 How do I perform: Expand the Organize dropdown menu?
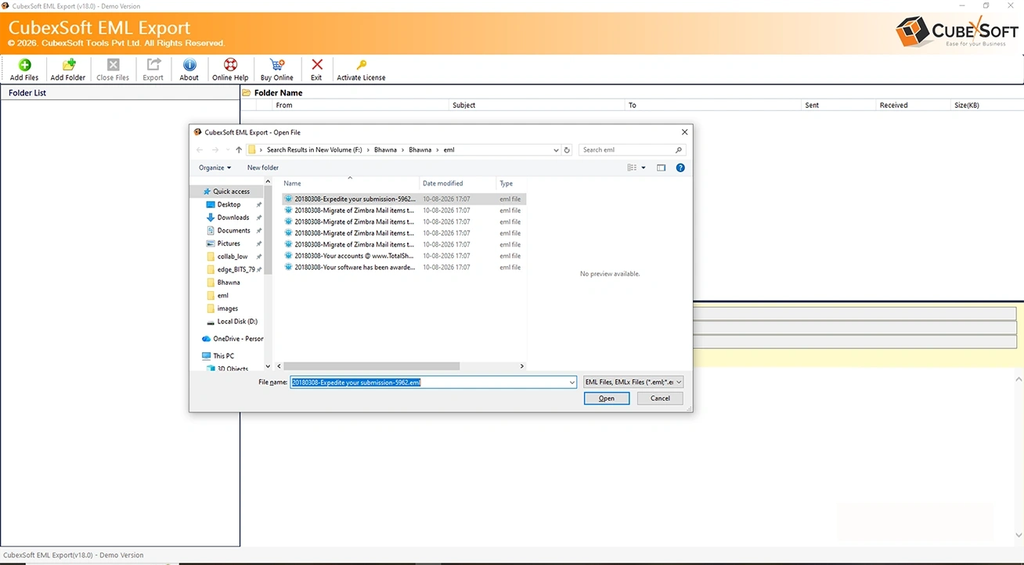215,168
